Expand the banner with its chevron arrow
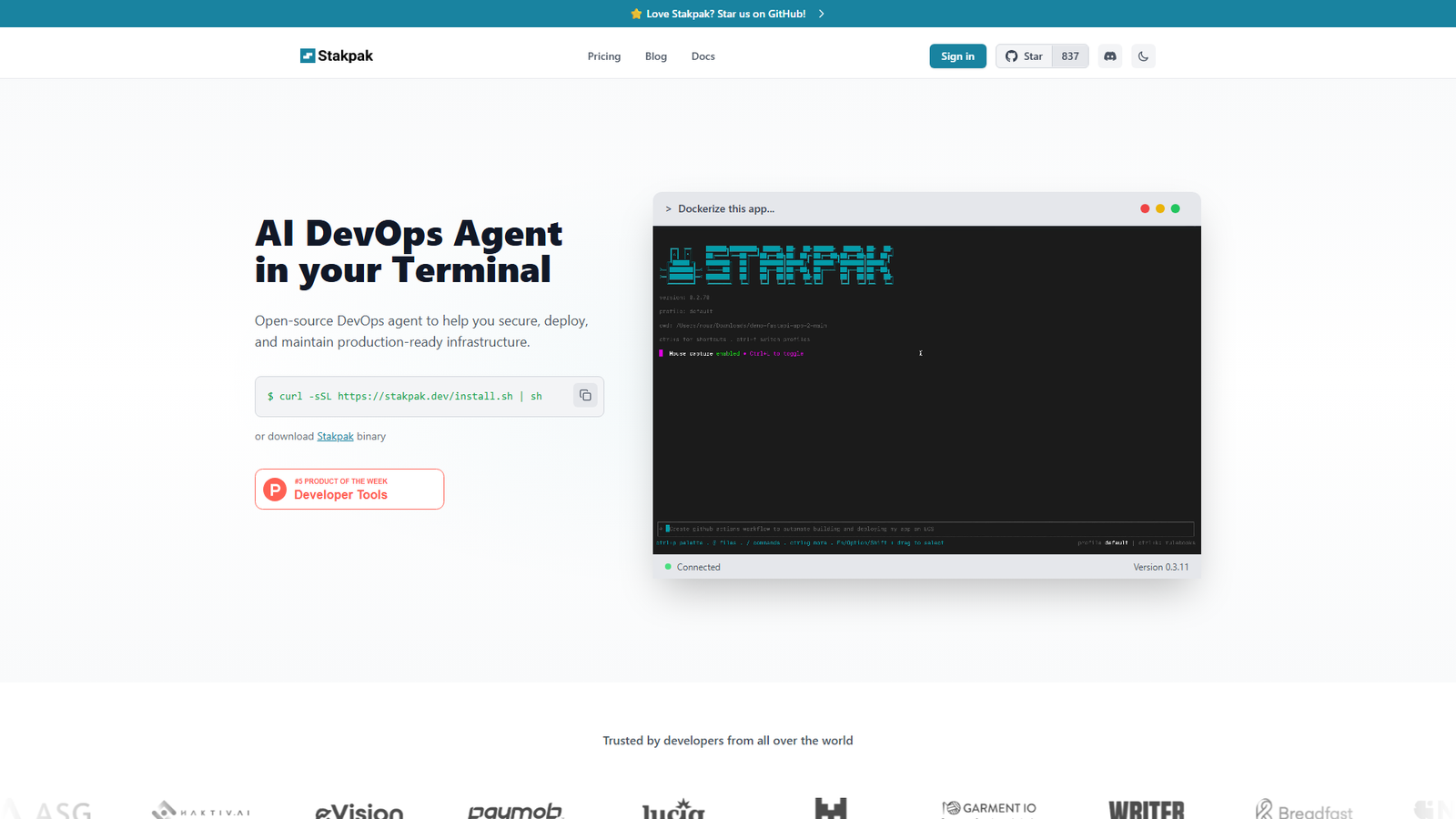 click(821, 14)
